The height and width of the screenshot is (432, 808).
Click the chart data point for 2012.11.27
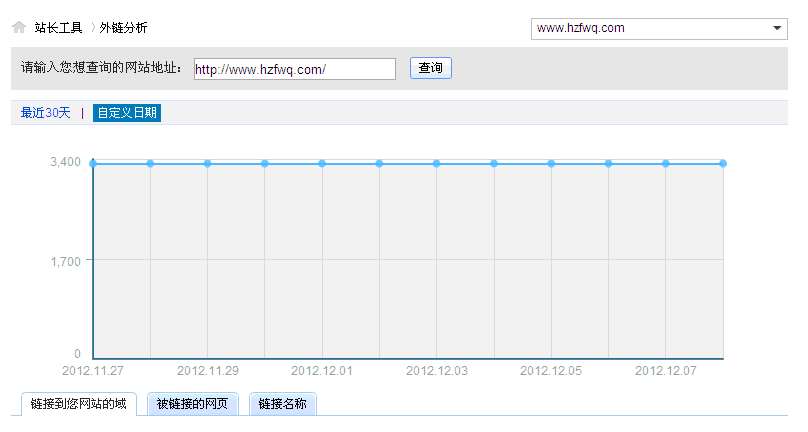point(93,163)
